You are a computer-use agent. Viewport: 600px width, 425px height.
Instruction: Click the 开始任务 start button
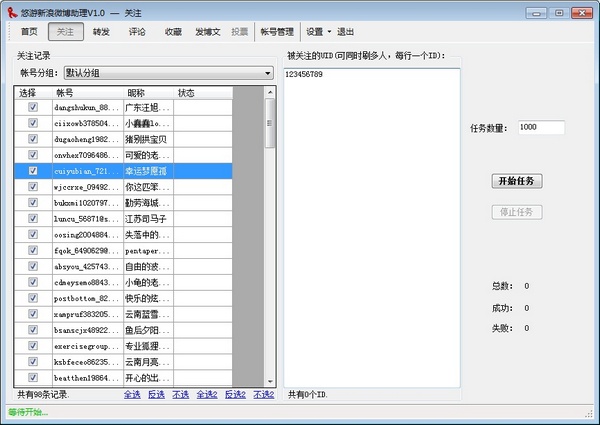[x=517, y=181]
